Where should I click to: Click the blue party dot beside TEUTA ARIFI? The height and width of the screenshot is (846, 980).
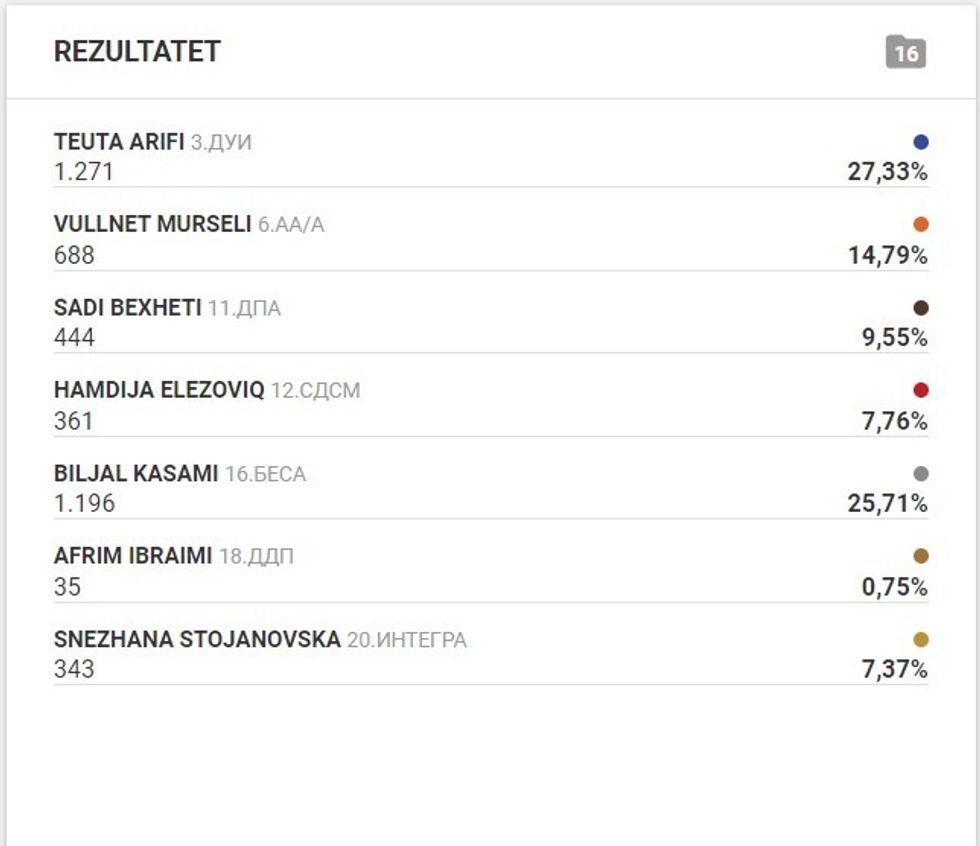click(920, 140)
